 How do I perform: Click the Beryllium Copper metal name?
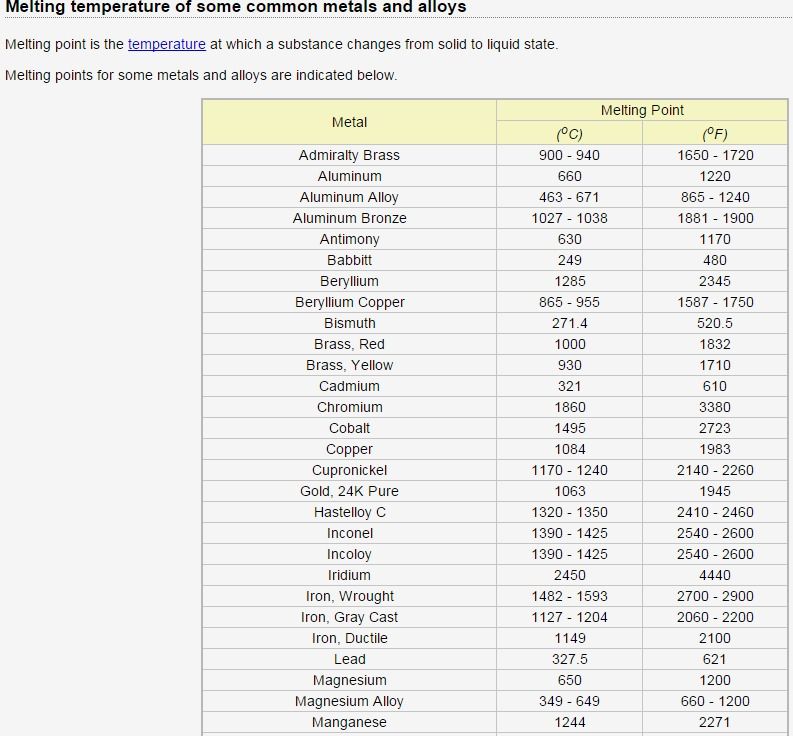pos(349,302)
